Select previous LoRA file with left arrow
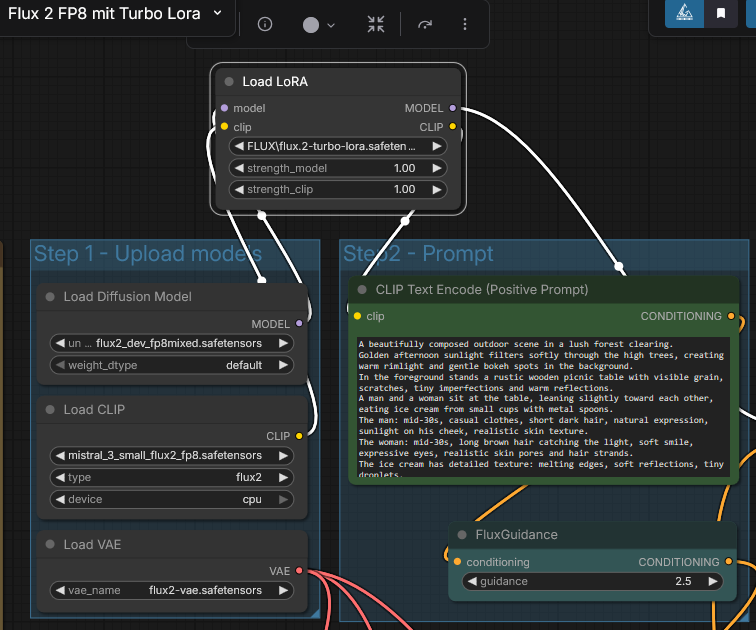 [239, 146]
